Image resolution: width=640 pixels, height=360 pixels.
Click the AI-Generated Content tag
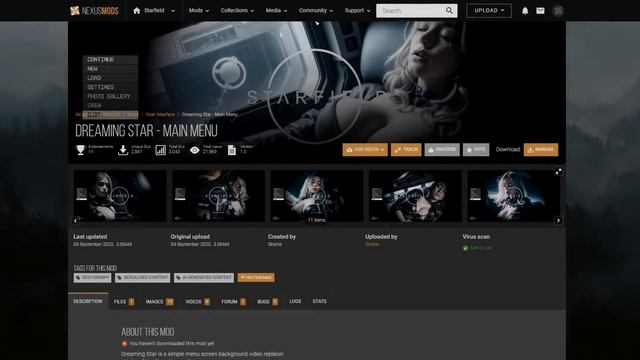click(204, 278)
